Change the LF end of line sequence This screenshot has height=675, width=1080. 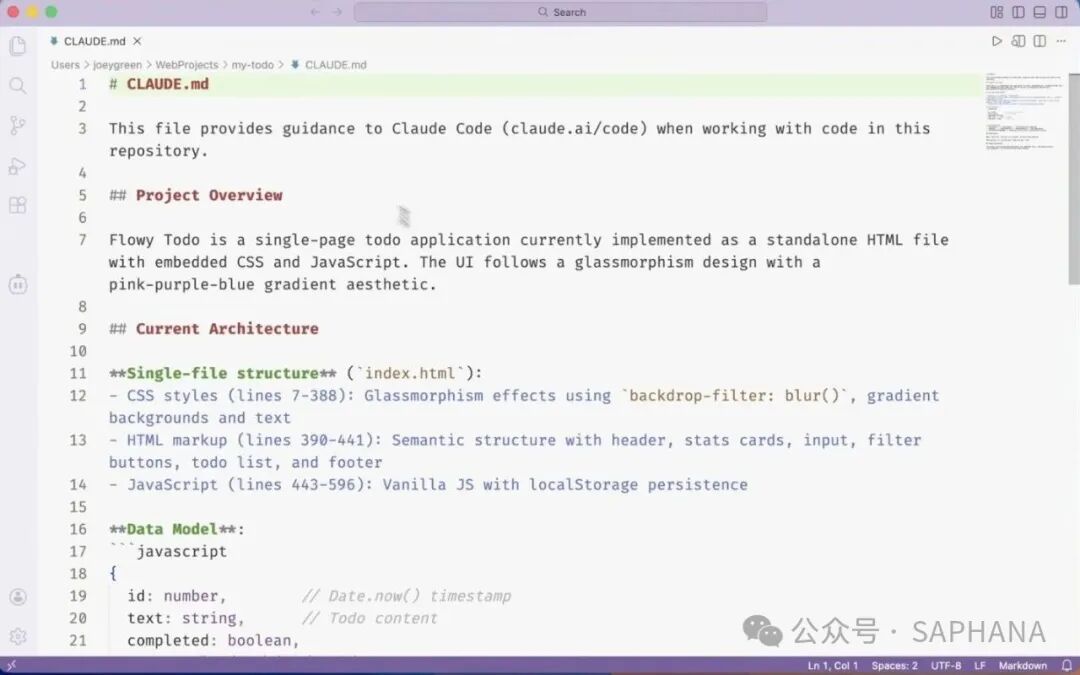[x=979, y=665]
